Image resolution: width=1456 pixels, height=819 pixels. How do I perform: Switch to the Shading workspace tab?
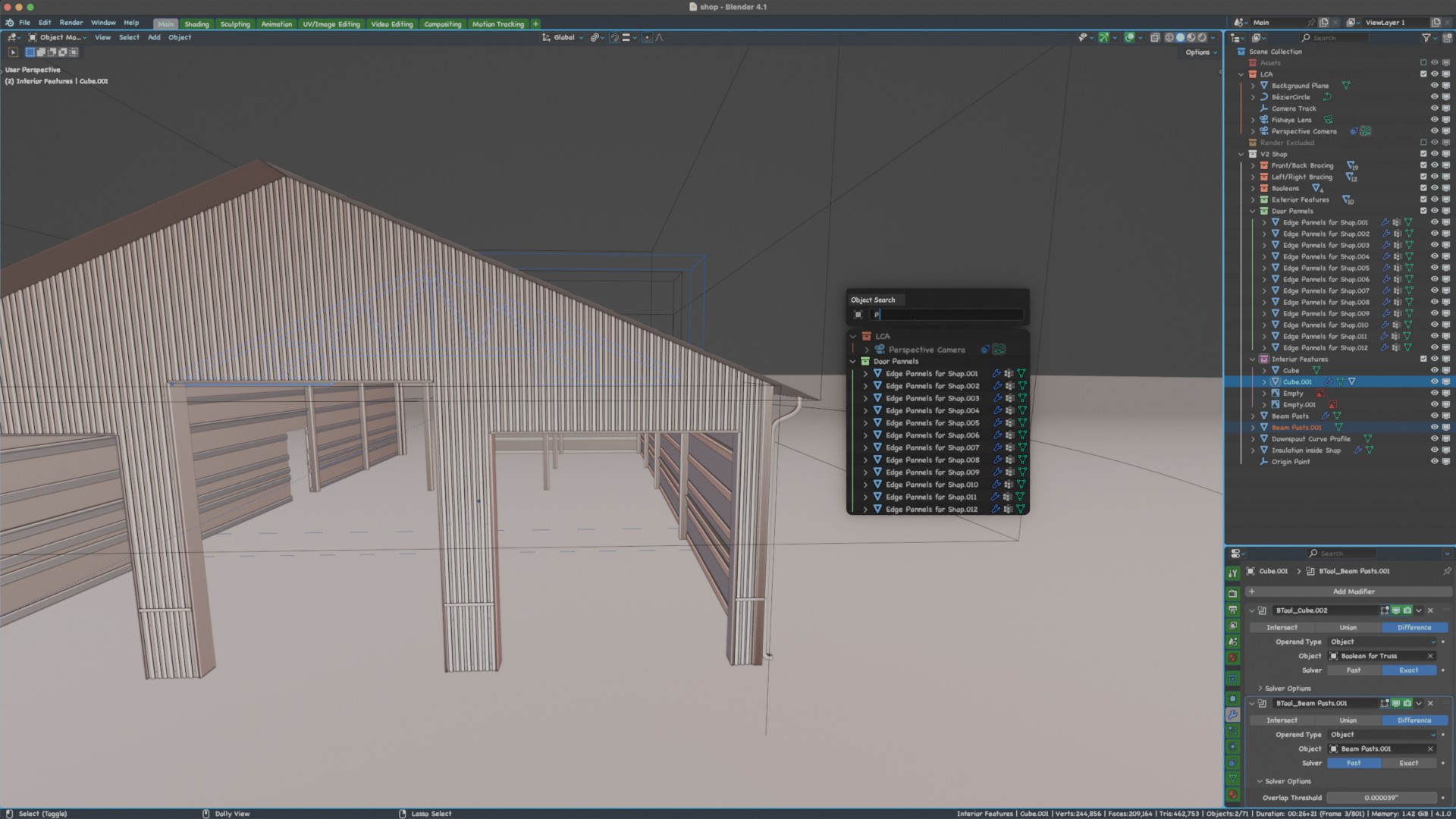pos(196,24)
